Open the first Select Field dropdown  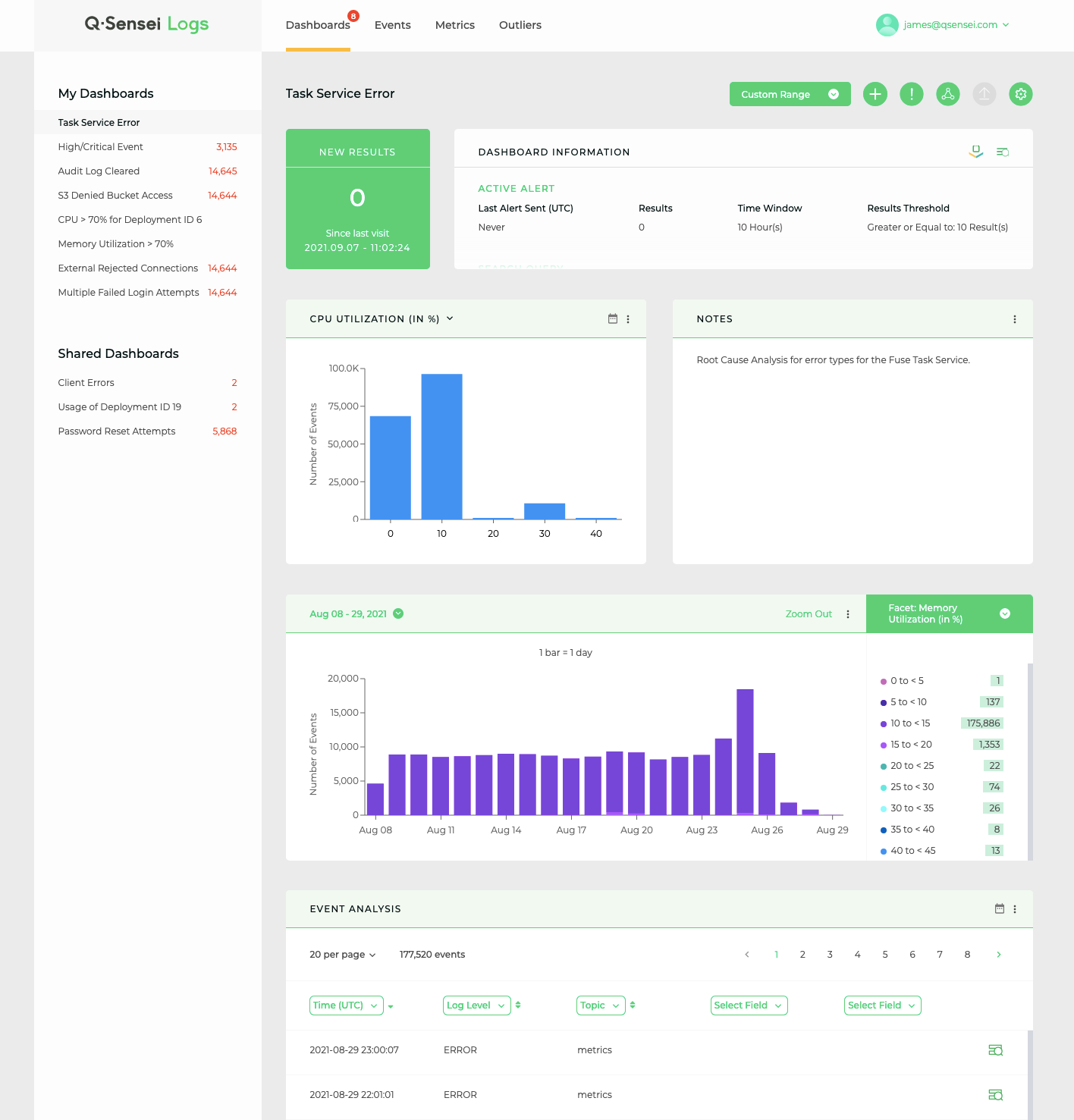749,1005
